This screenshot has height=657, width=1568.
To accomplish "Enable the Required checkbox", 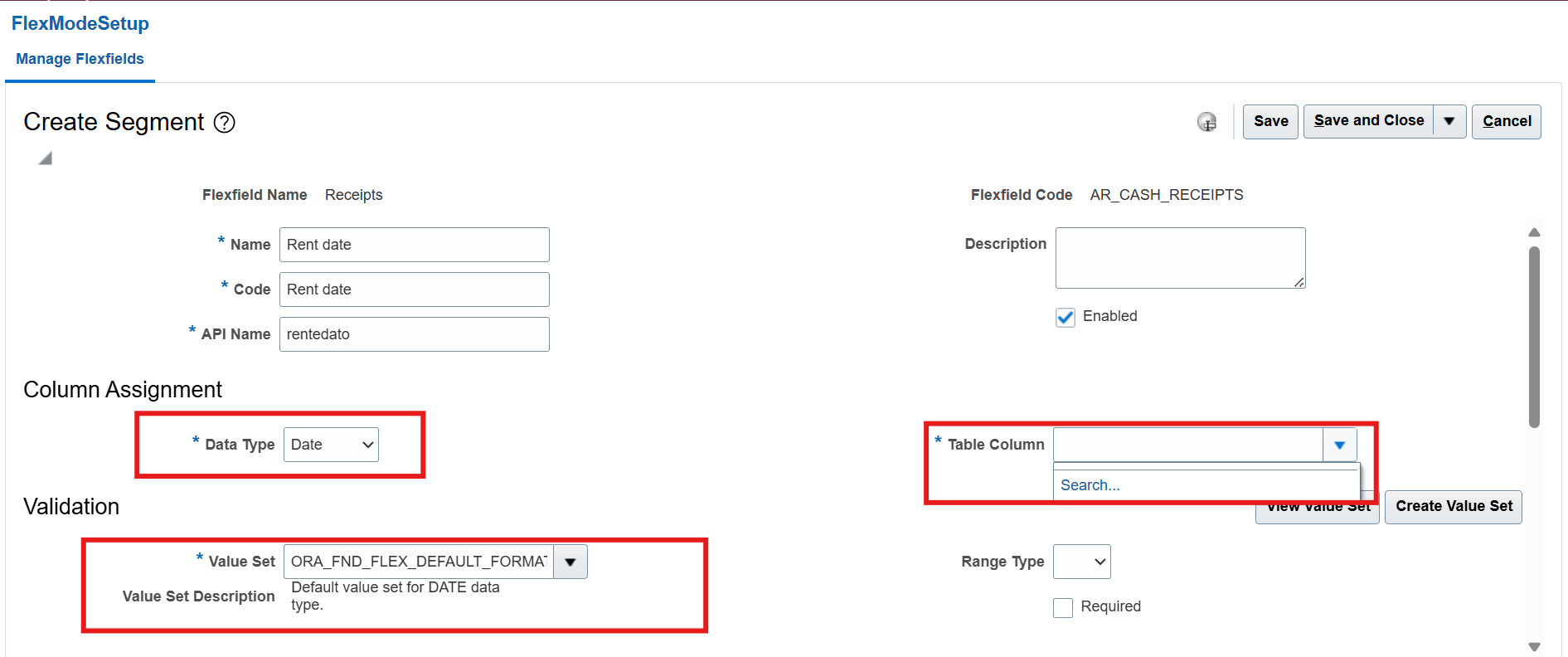I will click(1063, 607).
